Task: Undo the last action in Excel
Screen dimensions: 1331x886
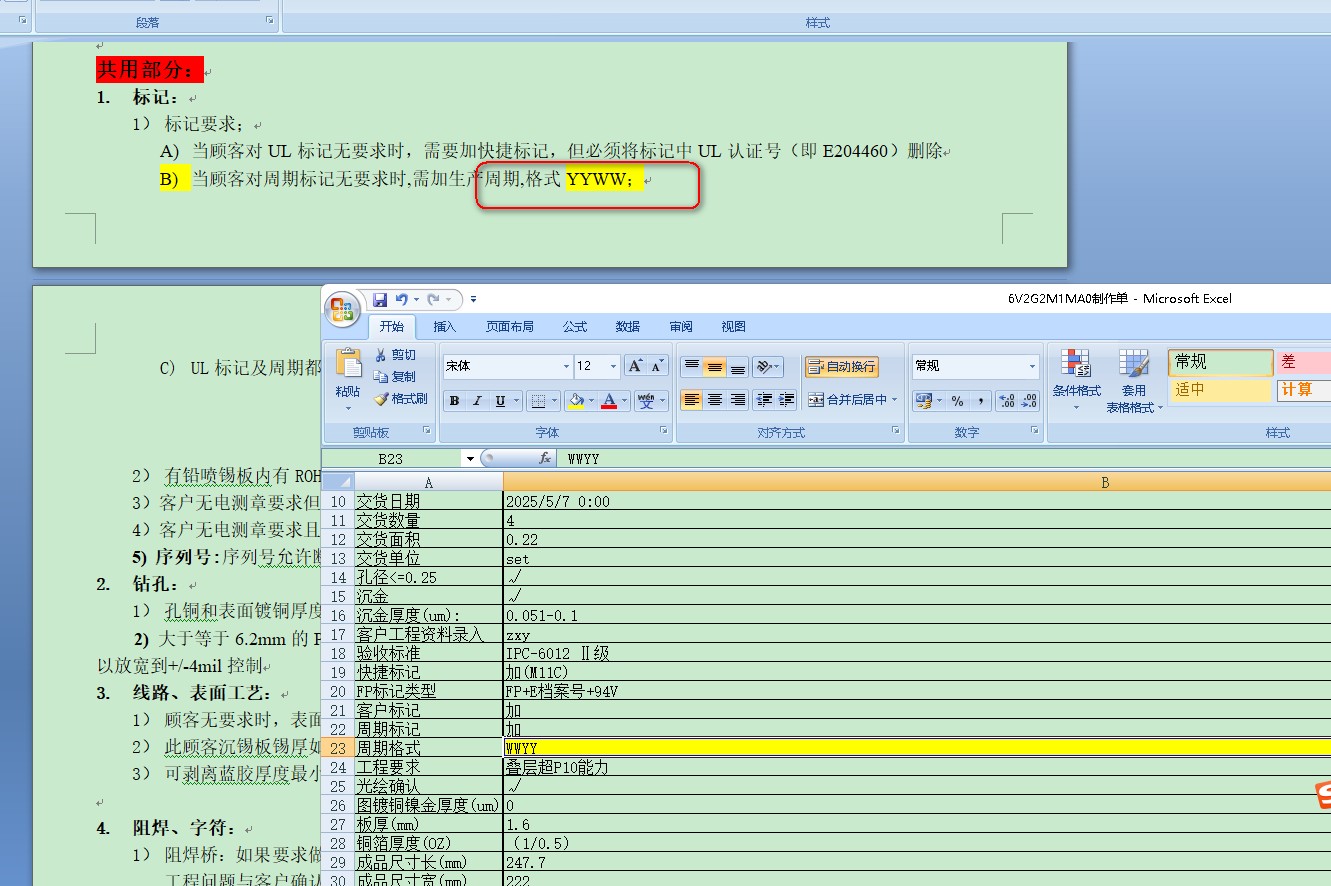Action: 402,299
